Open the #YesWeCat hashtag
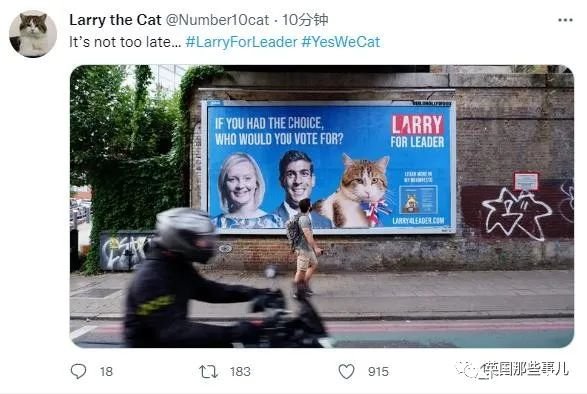This screenshot has width=587, height=394. [x=341, y=42]
